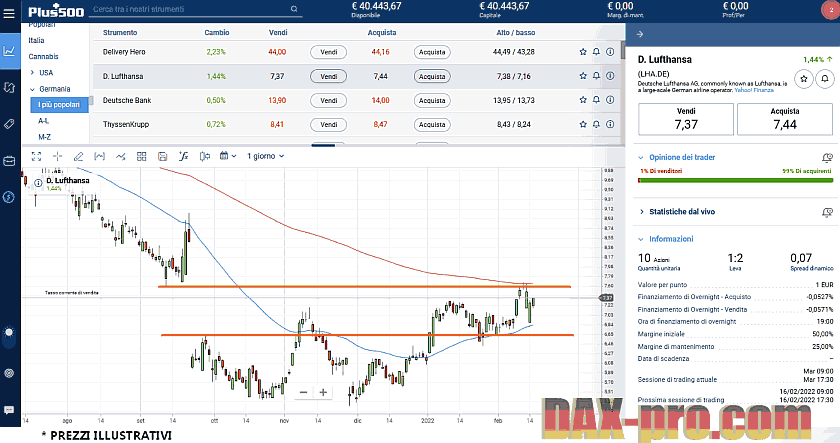Viewport: 840px width, 443px height.
Task: Set alert bell for ThyssenKrupp
Action: 596,124
